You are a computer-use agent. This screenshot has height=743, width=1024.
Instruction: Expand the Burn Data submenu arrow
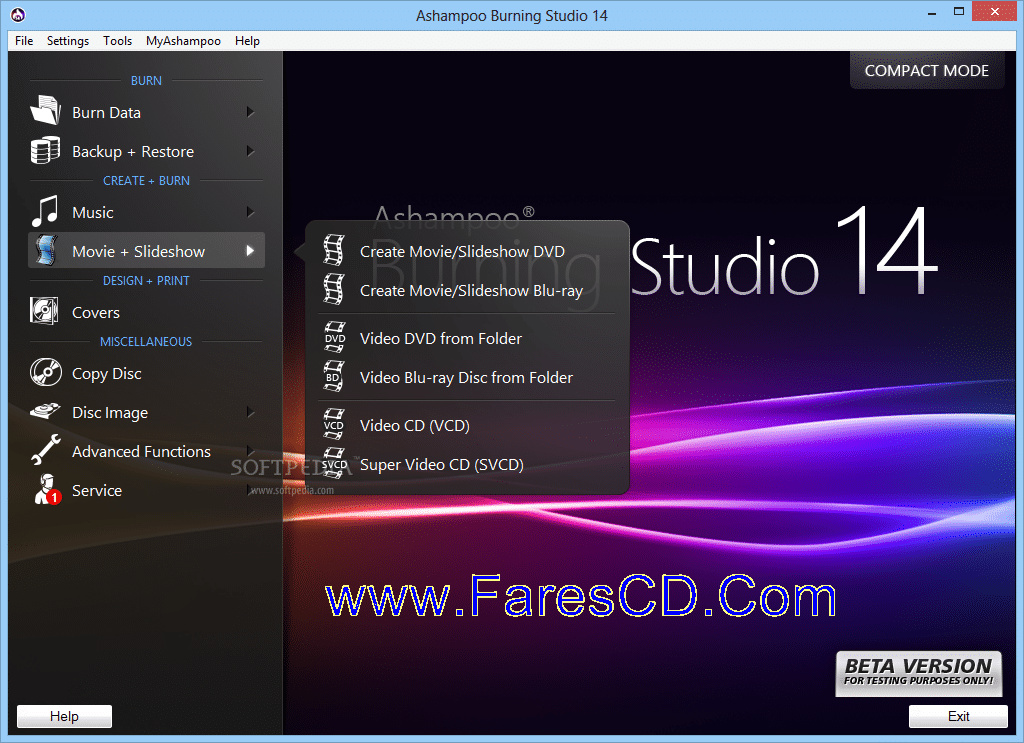click(x=250, y=112)
